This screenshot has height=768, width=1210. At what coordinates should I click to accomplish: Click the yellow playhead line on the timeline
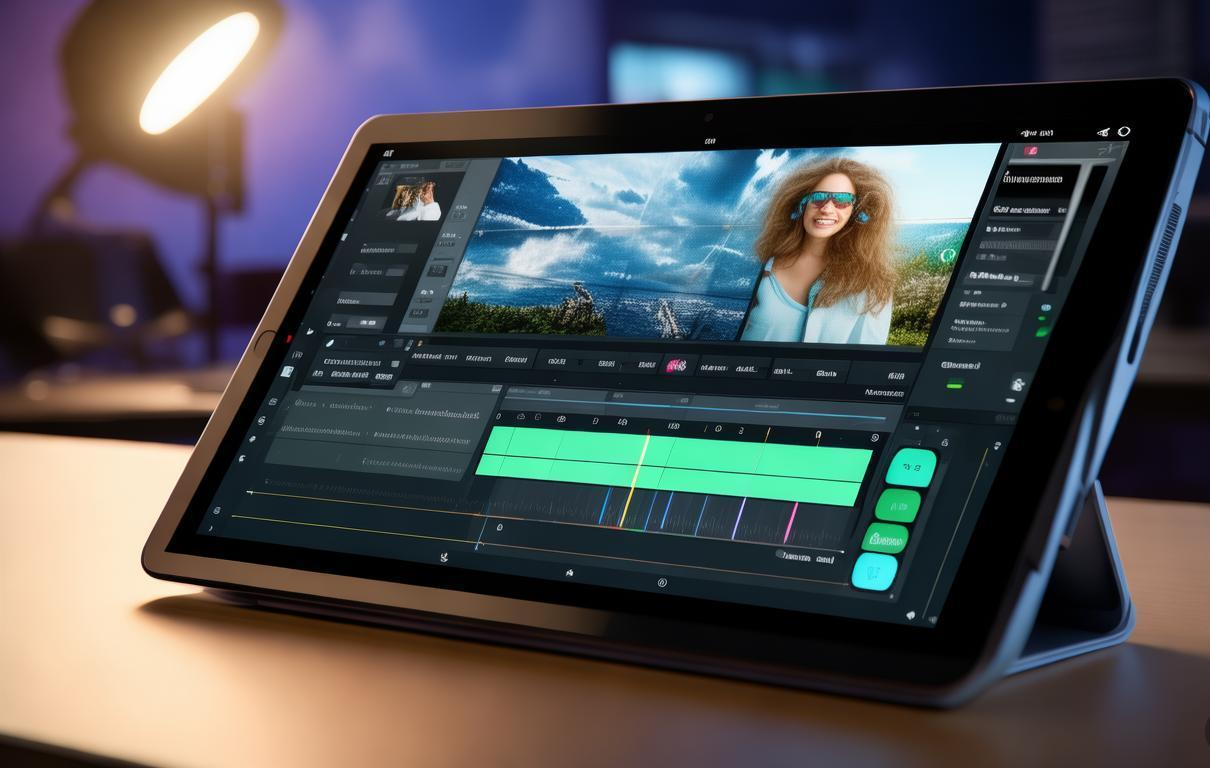coord(636,480)
